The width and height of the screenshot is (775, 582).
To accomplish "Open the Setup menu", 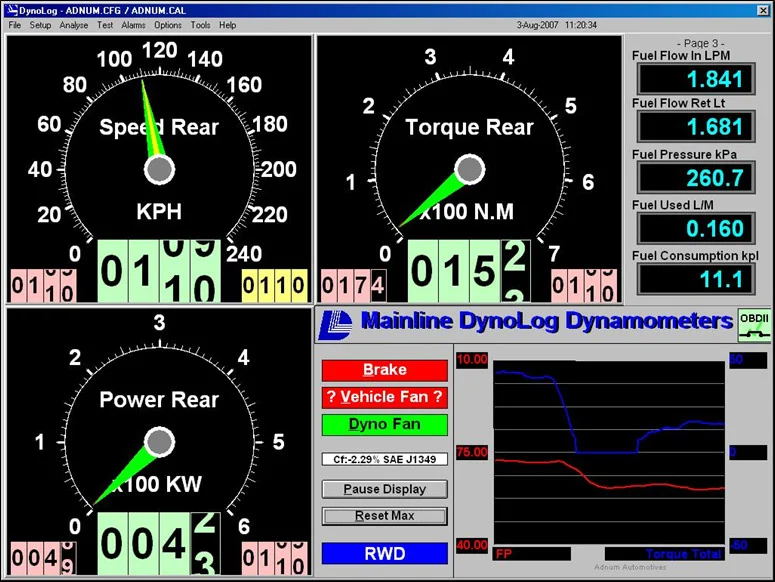I will 40,25.
